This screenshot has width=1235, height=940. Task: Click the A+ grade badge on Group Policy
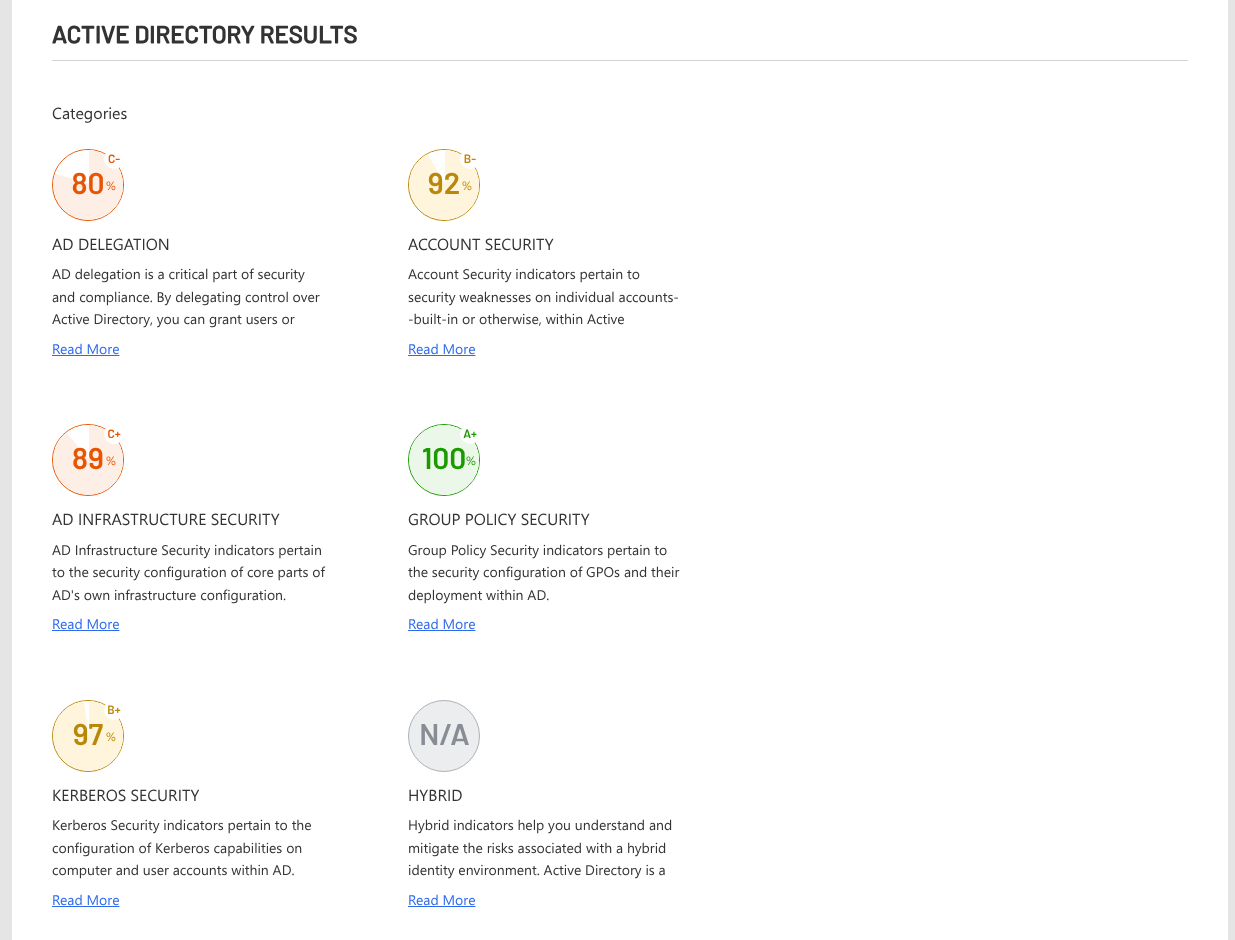pos(470,434)
